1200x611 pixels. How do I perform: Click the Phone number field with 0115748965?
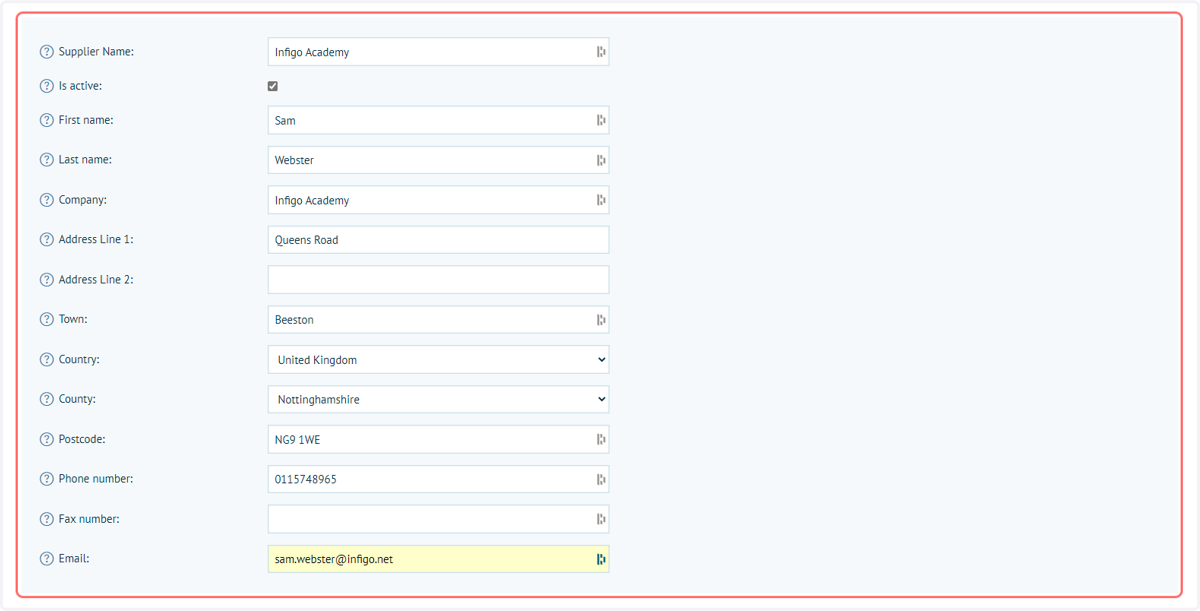point(438,479)
